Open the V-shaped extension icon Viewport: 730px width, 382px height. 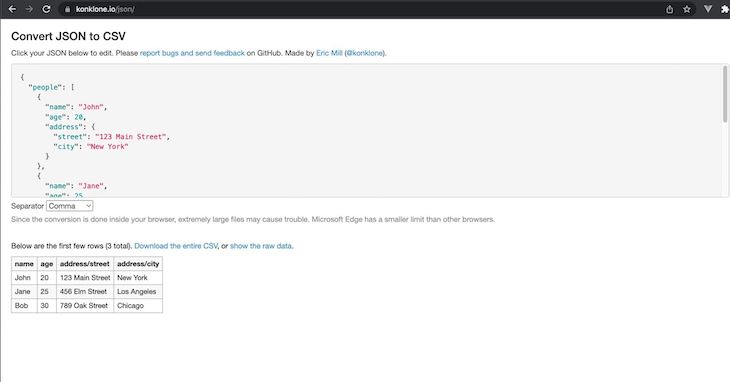point(708,9)
